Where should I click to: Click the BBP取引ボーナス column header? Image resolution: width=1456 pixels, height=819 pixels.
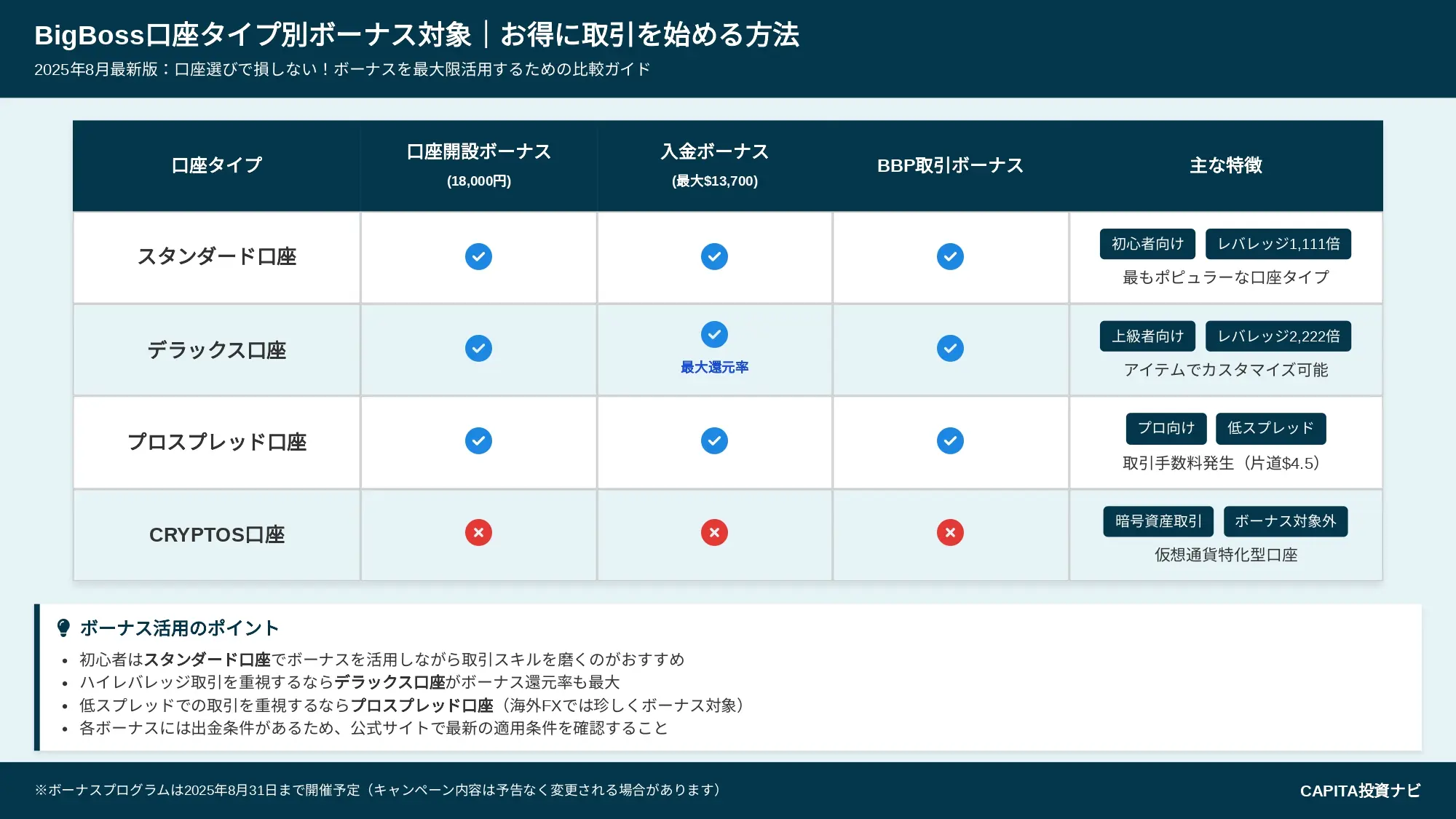point(950,165)
